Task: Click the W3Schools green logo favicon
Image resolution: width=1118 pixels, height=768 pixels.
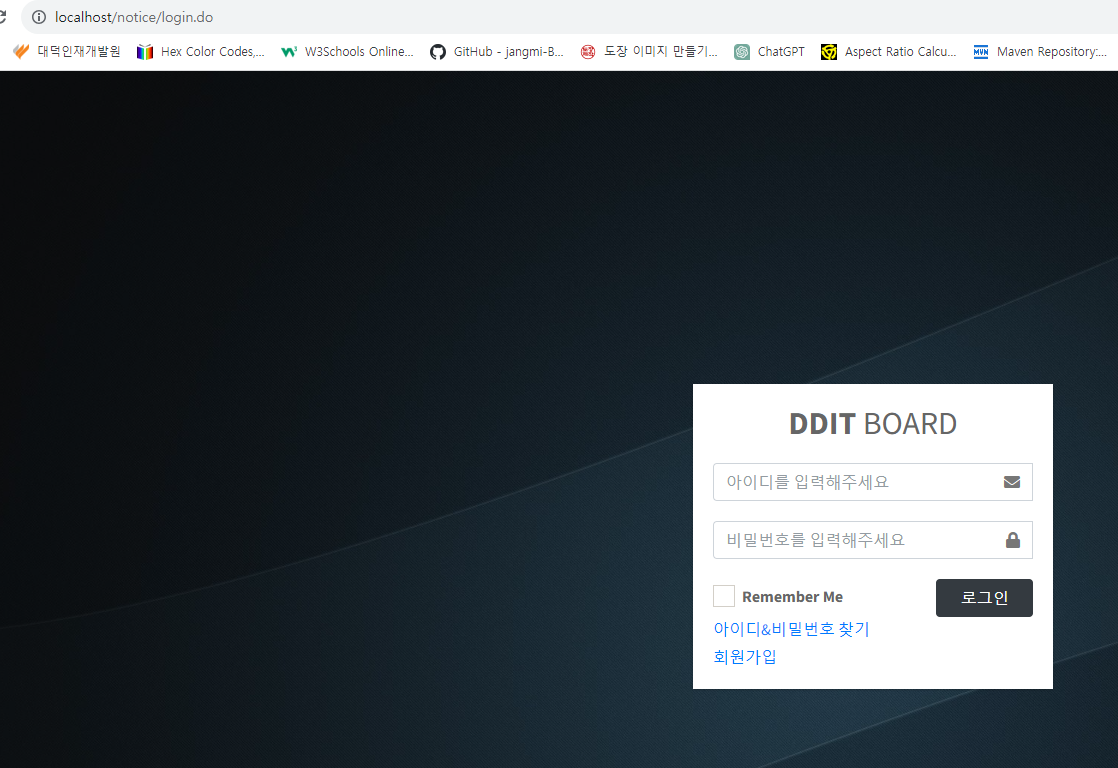Action: [289, 51]
